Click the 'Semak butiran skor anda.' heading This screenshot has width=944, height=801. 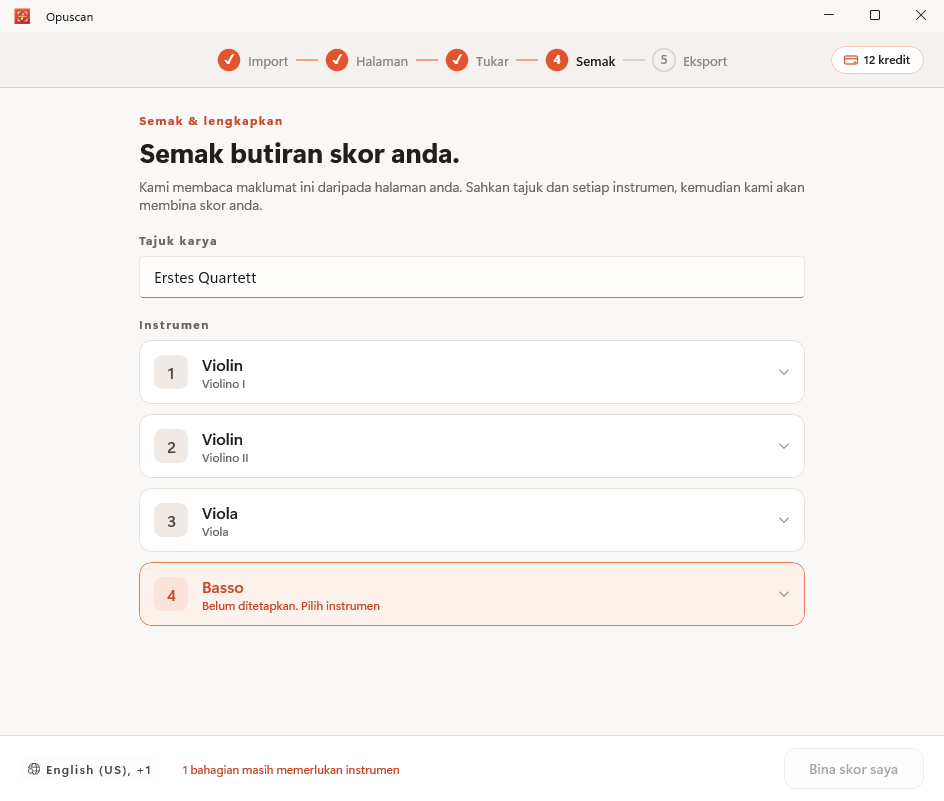[299, 154]
